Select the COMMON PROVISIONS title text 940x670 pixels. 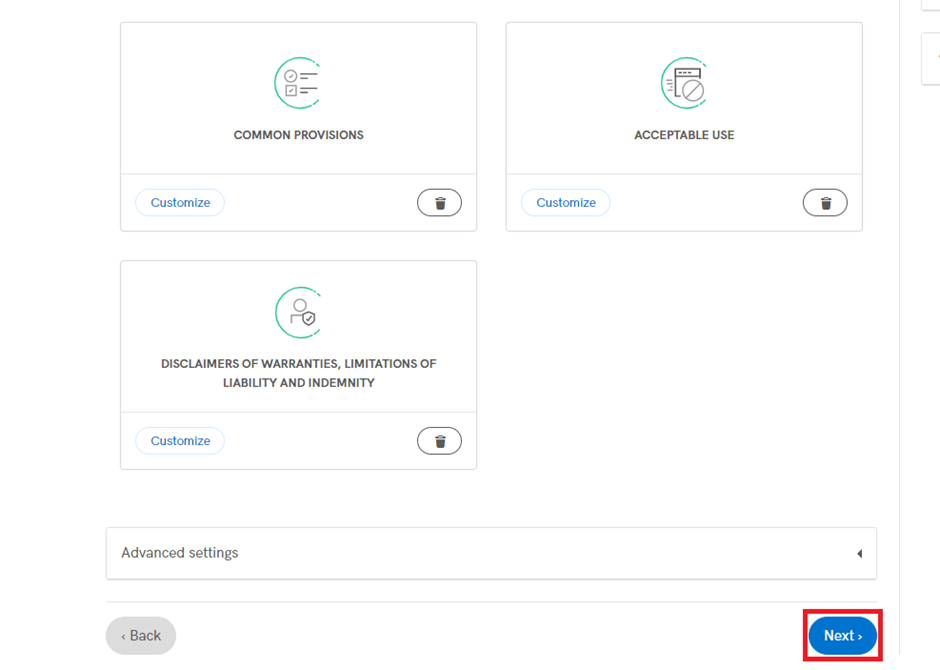(x=299, y=135)
